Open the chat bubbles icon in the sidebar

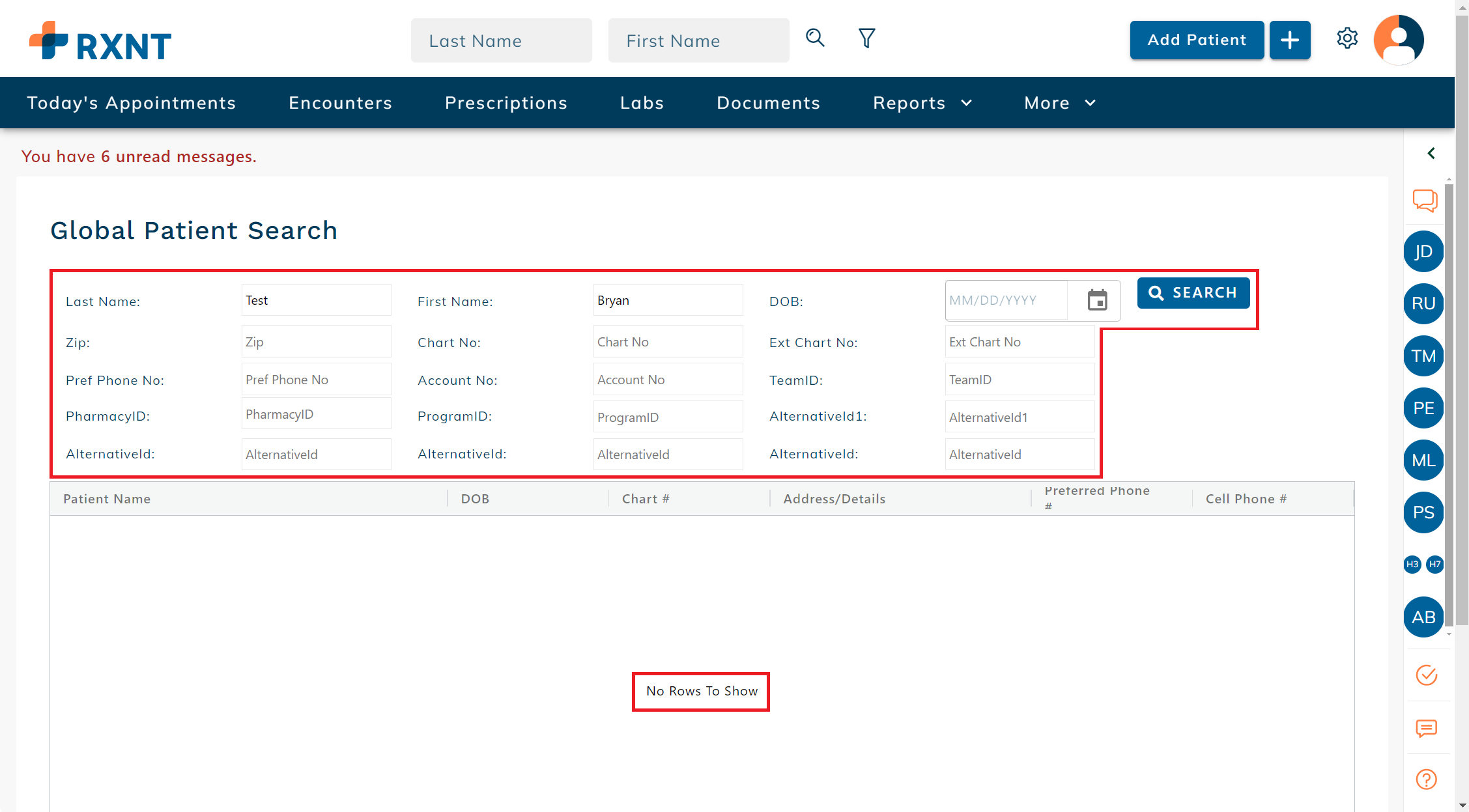point(1425,201)
